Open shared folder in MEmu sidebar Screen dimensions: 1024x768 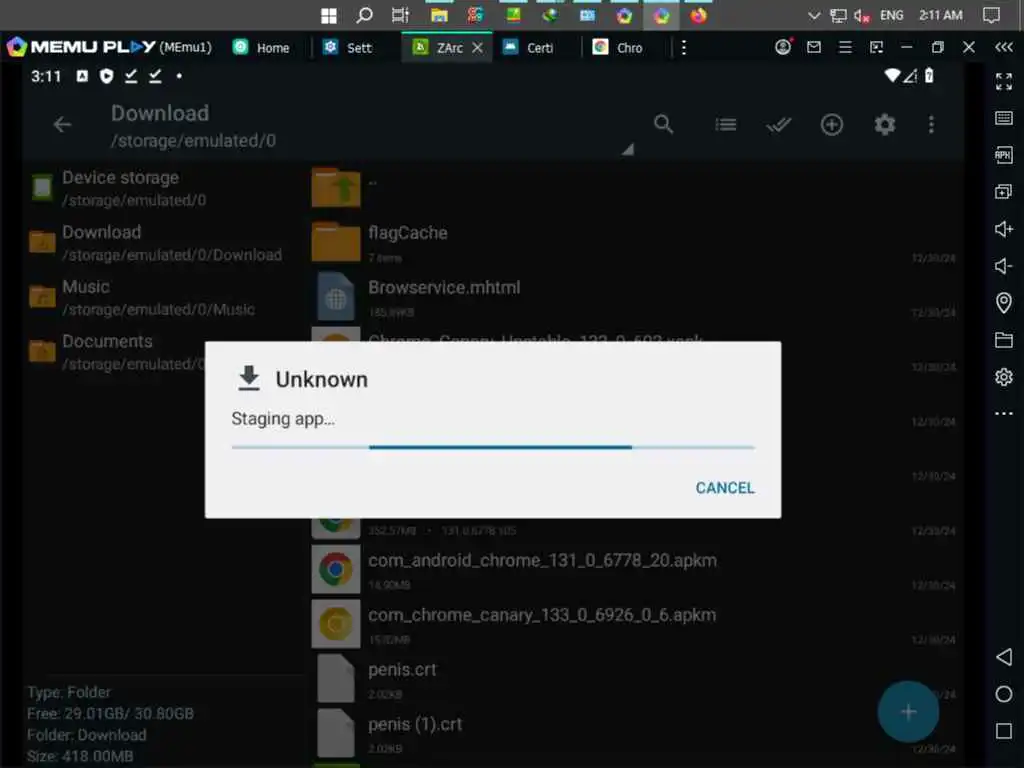(1004, 340)
